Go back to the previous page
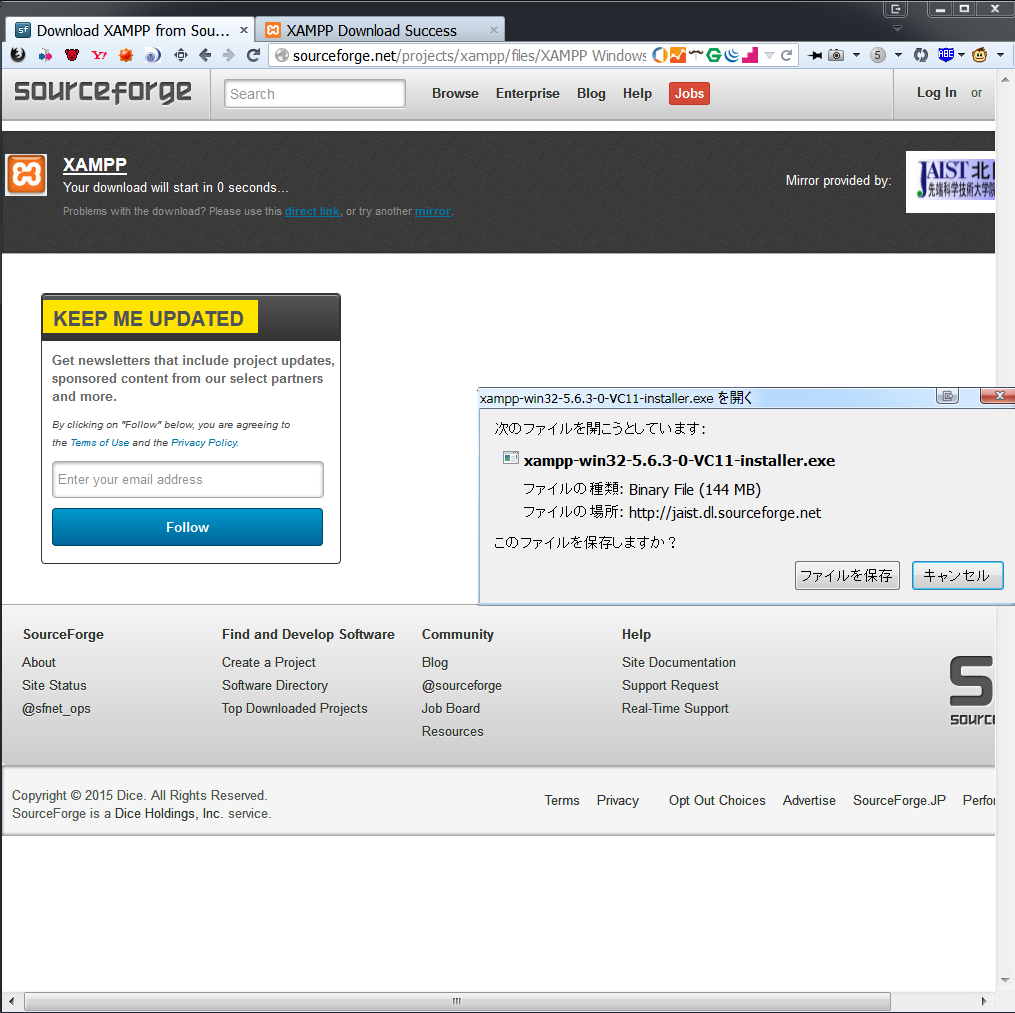This screenshot has width=1015, height=1013. coord(205,55)
